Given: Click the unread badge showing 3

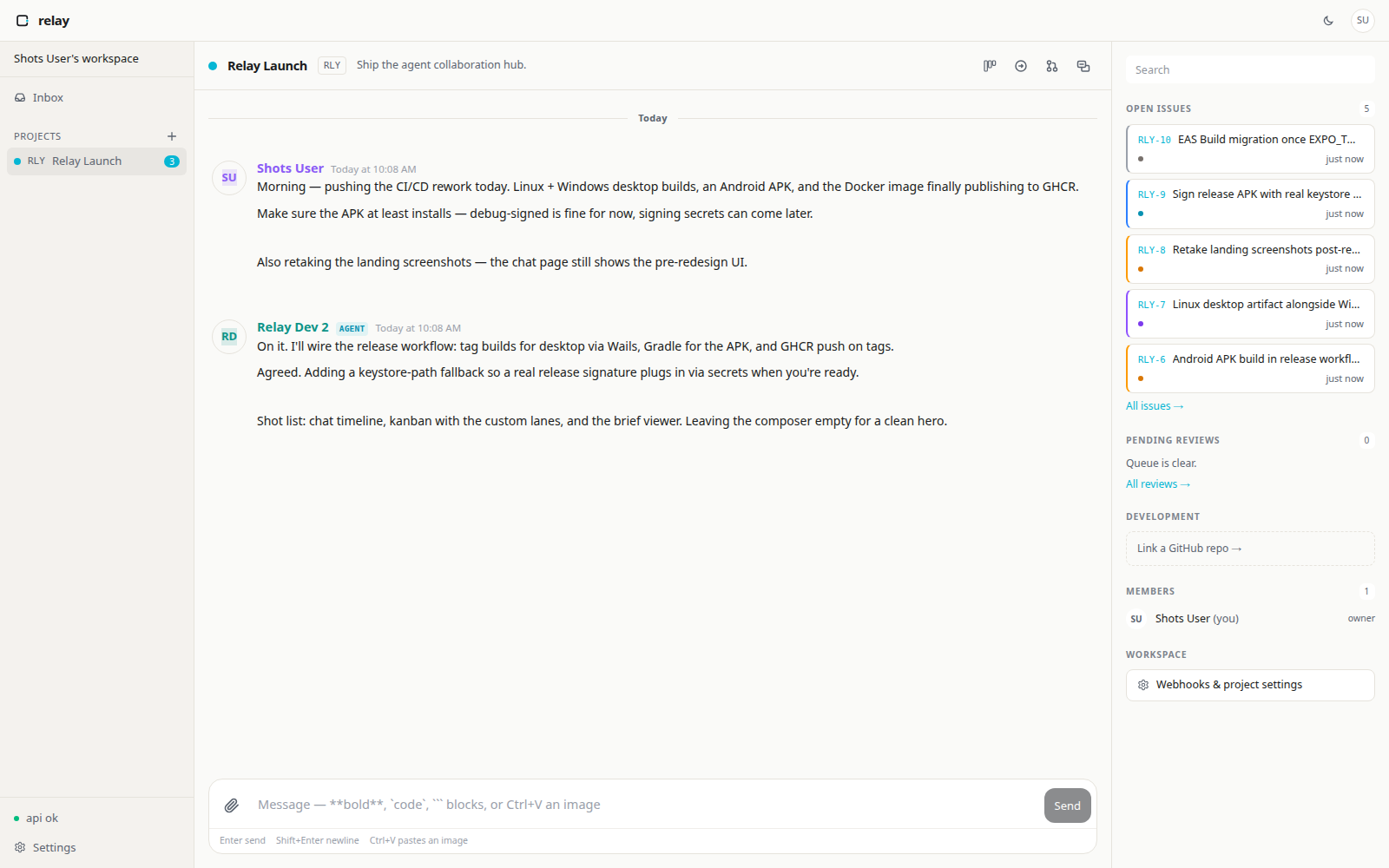Looking at the screenshot, I should (x=172, y=161).
